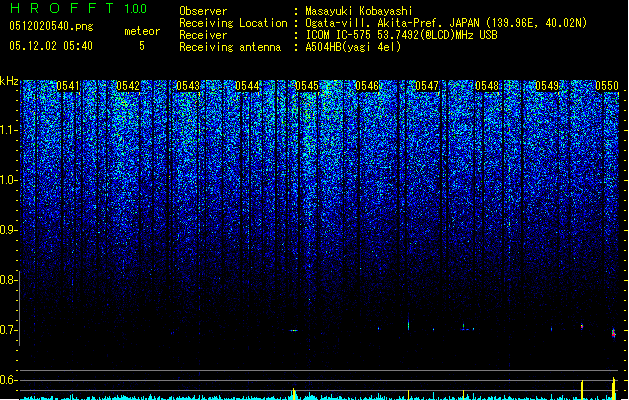
Task: Click the kHz axis unit label
Action: click(x=9, y=81)
